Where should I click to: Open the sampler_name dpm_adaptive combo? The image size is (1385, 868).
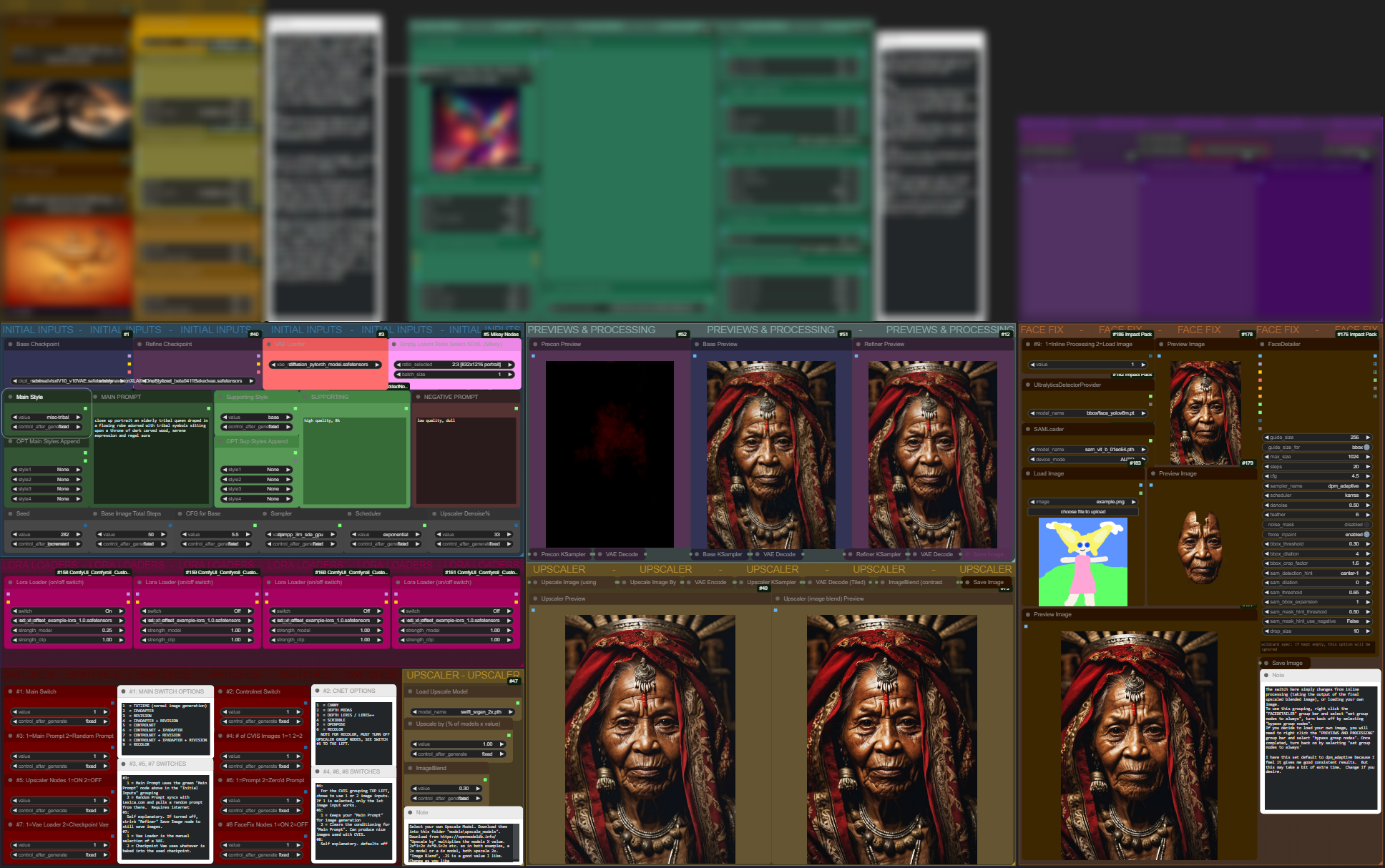(1318, 485)
